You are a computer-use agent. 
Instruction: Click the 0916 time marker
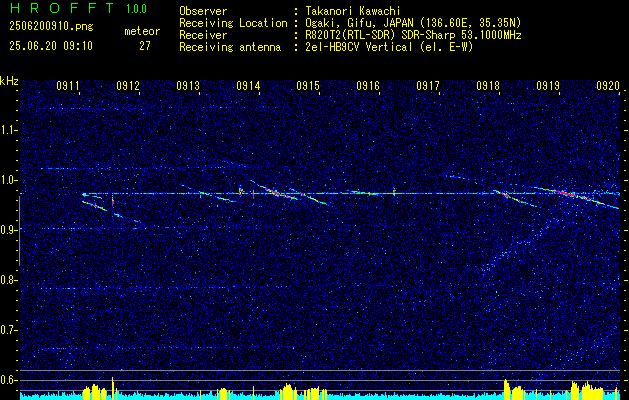(x=368, y=85)
